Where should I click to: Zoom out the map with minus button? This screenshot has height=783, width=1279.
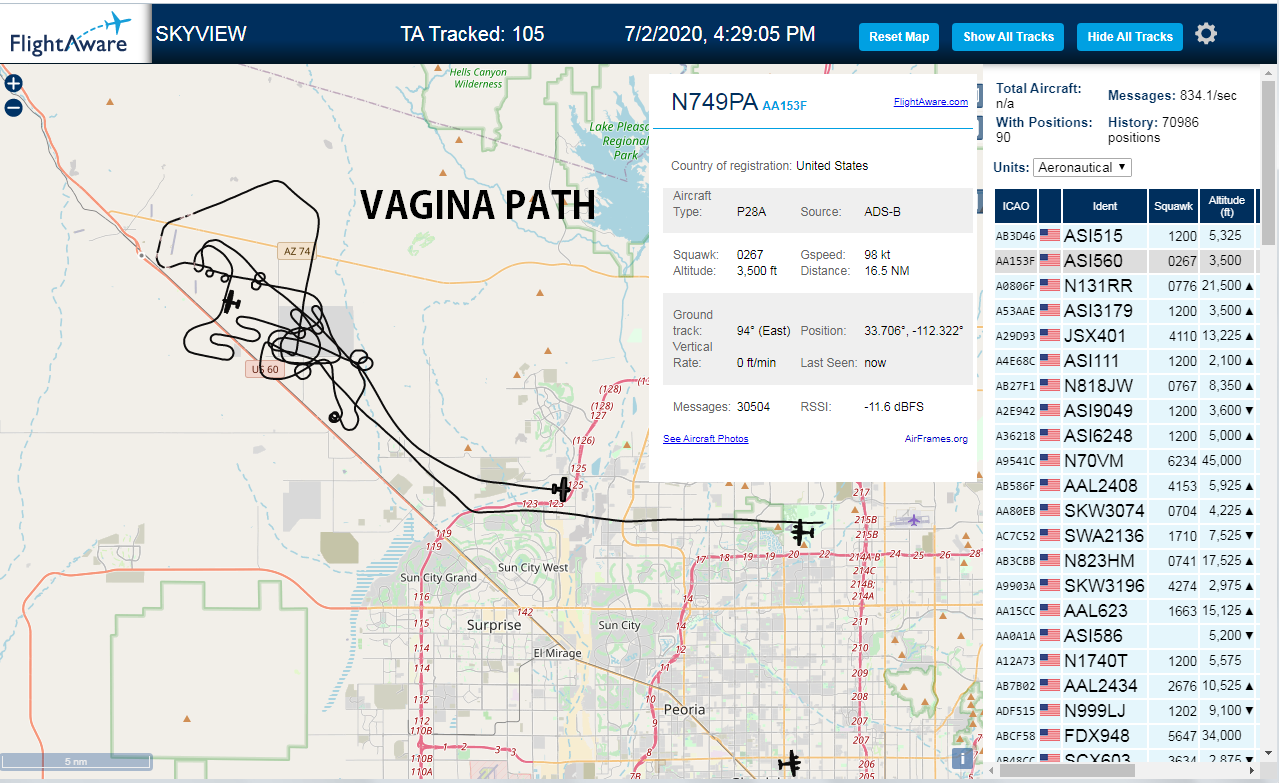[x=14, y=108]
